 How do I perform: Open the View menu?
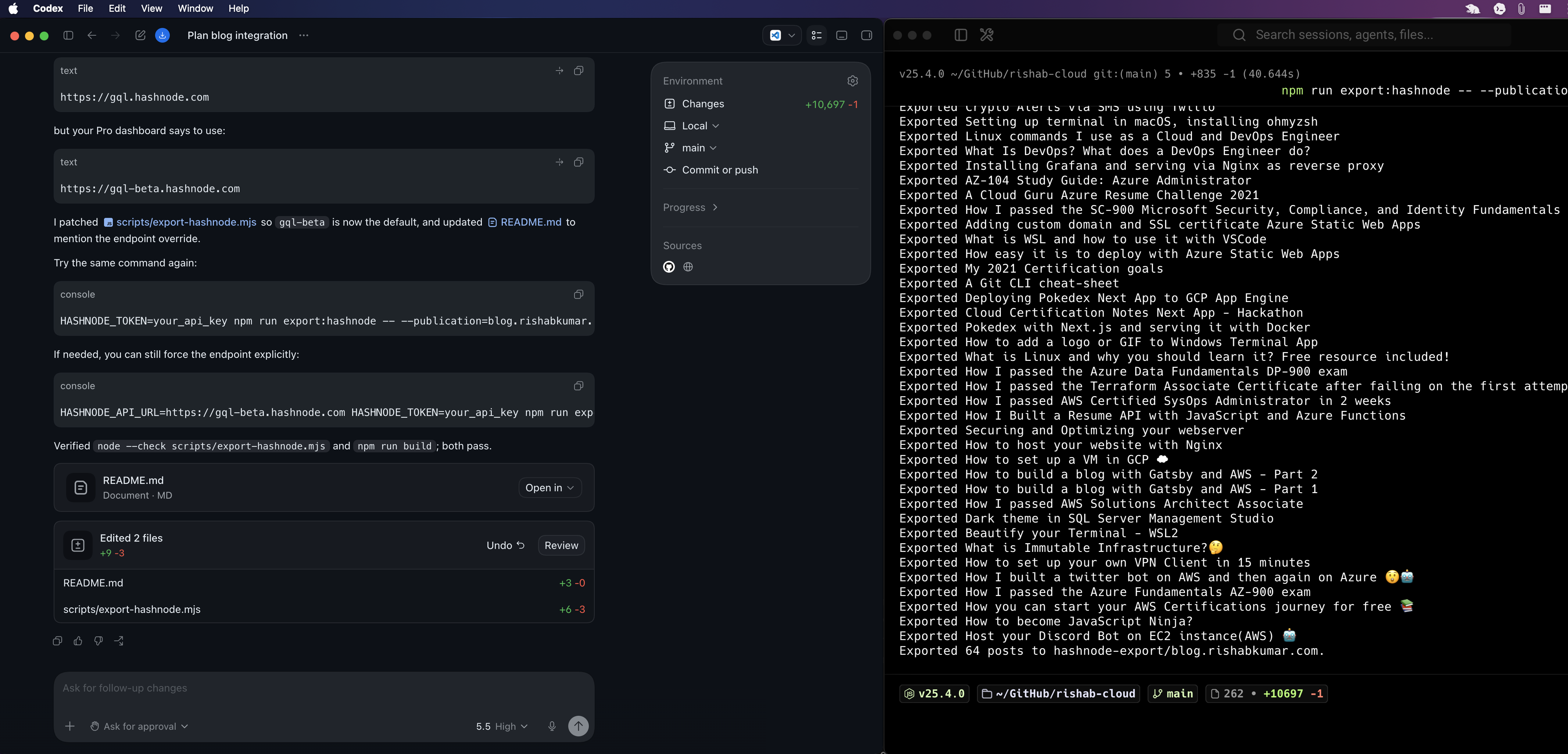click(151, 8)
